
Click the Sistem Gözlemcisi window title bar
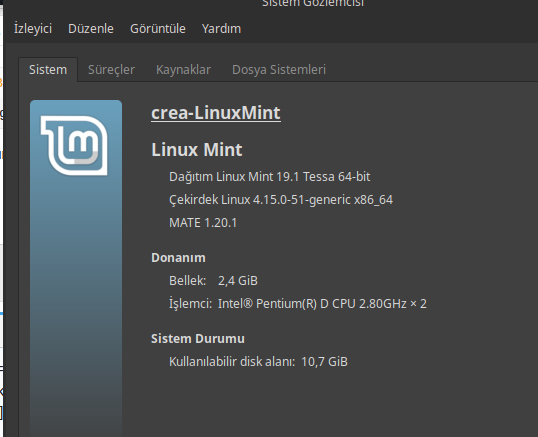313,3
